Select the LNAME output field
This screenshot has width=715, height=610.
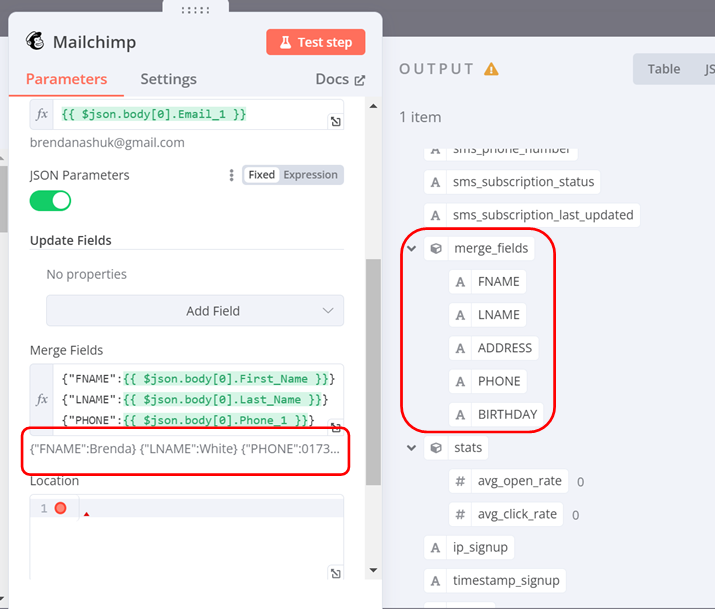[487, 315]
